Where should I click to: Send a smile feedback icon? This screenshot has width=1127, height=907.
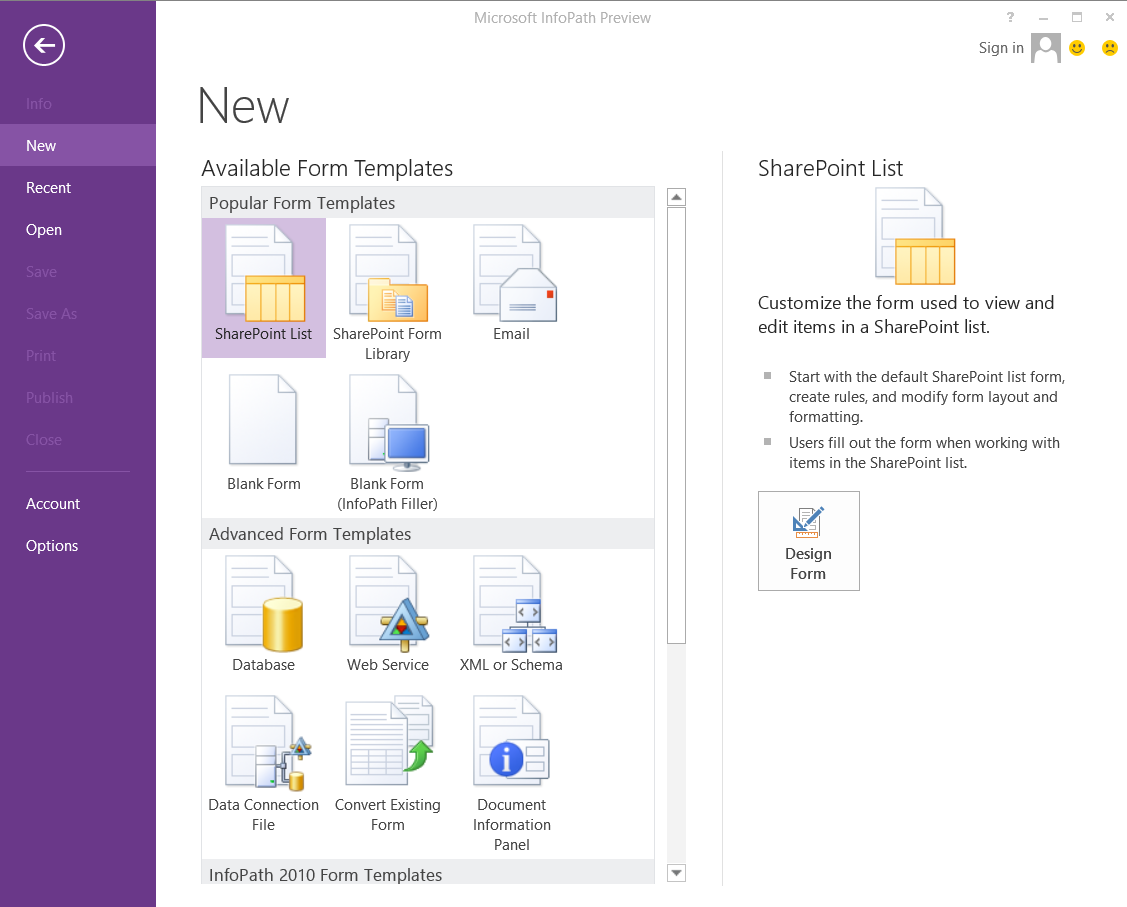pyautogui.click(x=1077, y=48)
